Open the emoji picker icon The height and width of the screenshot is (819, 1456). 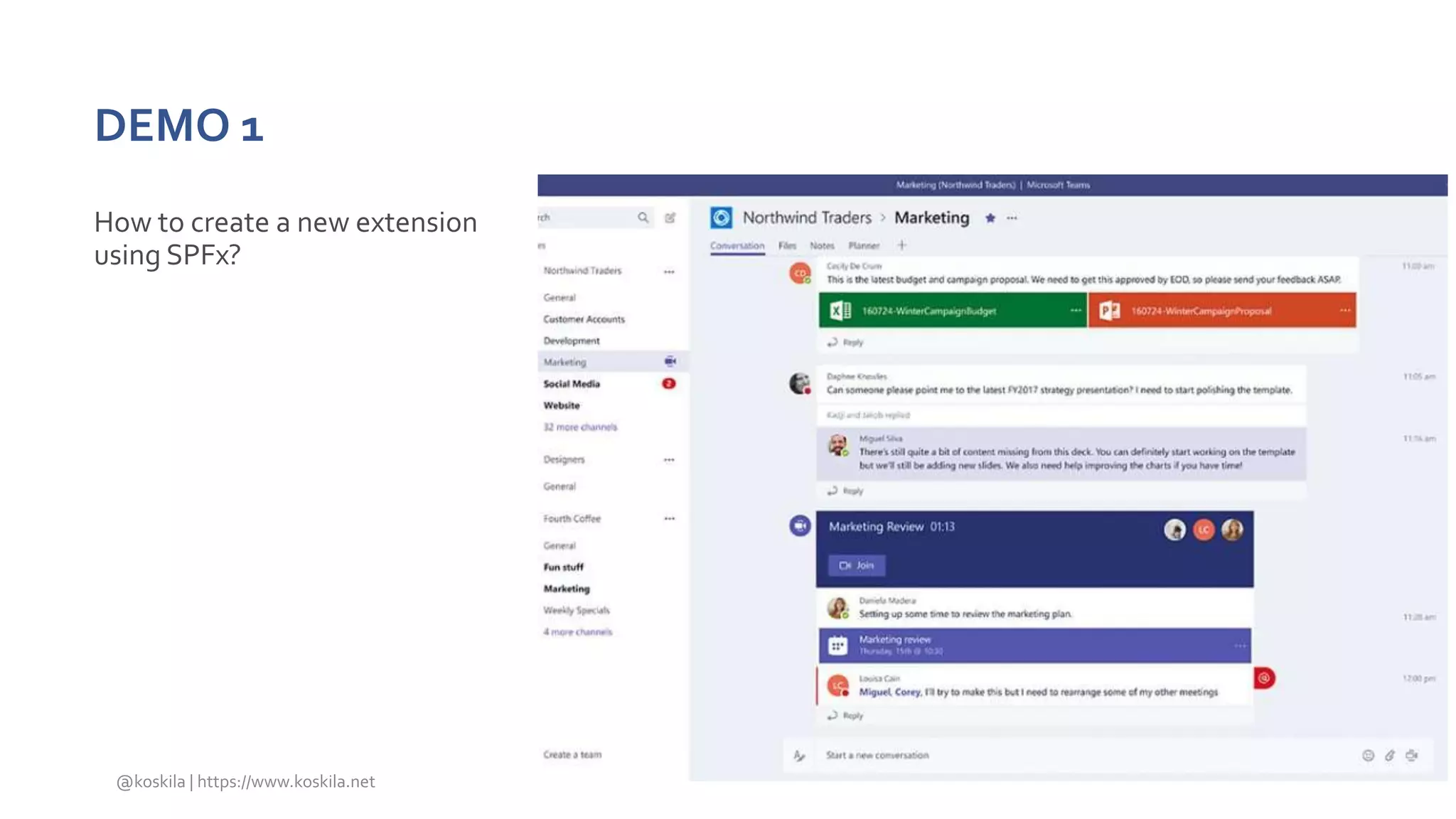[x=1368, y=756]
